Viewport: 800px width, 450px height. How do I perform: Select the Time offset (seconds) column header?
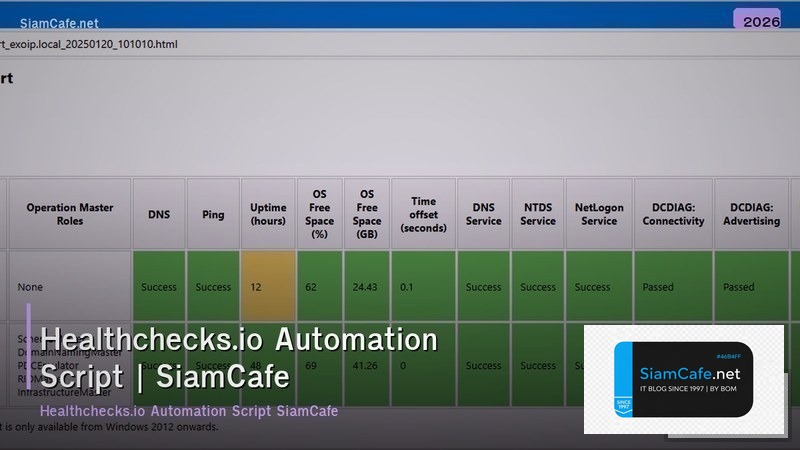423,214
